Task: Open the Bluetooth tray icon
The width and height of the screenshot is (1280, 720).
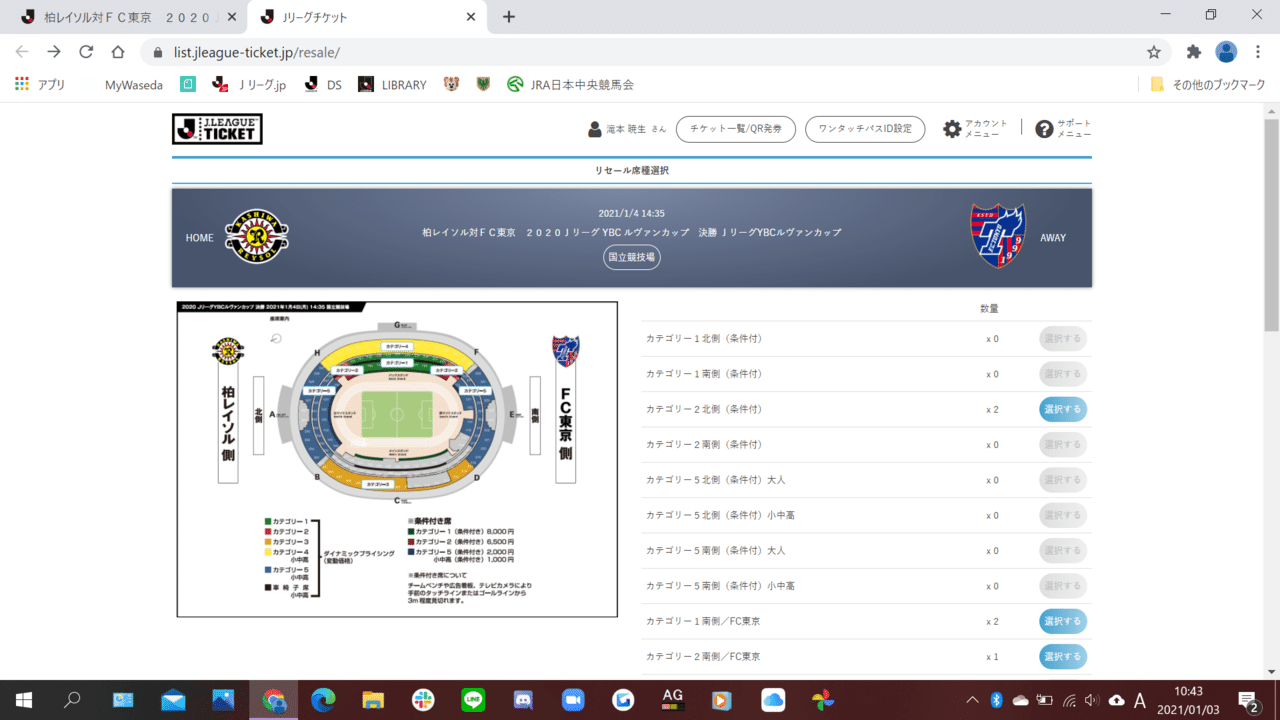Action: [996, 699]
